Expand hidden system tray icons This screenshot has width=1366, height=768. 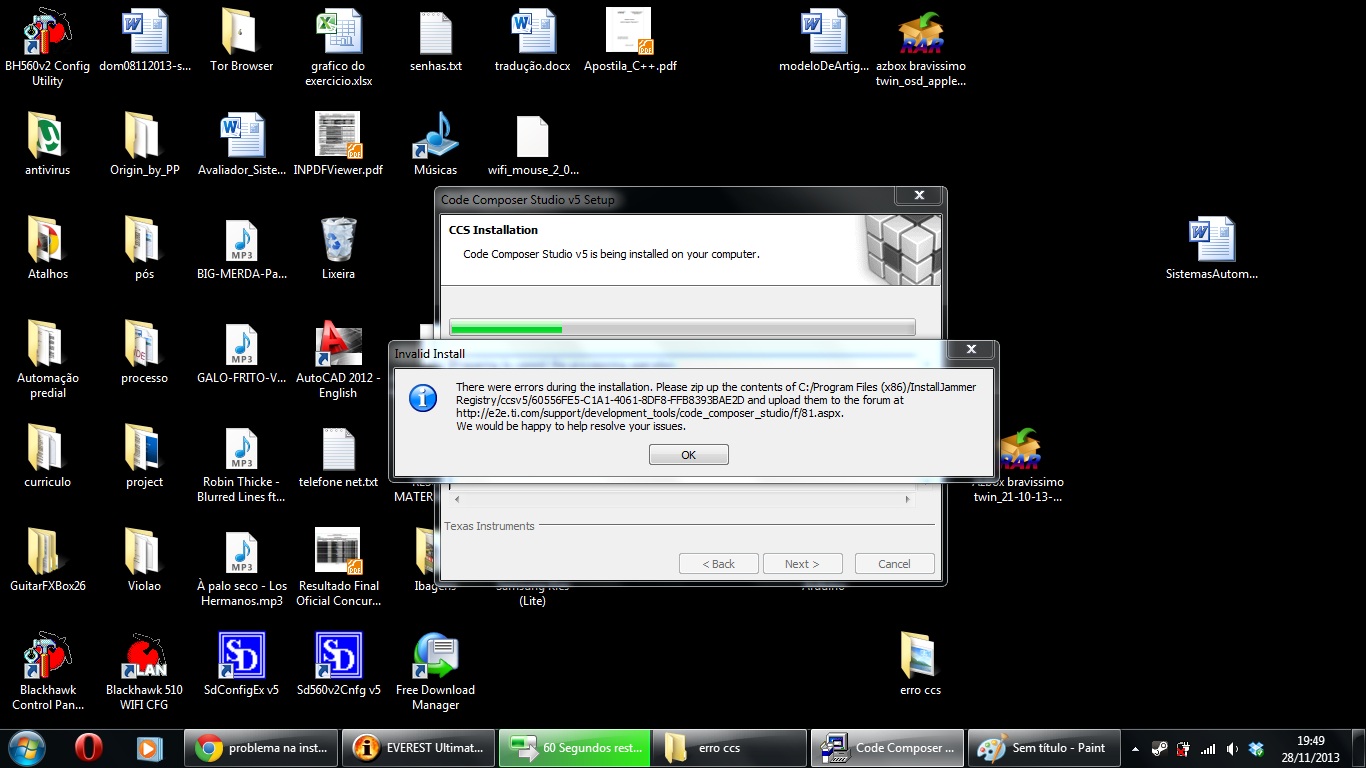tap(1135, 748)
